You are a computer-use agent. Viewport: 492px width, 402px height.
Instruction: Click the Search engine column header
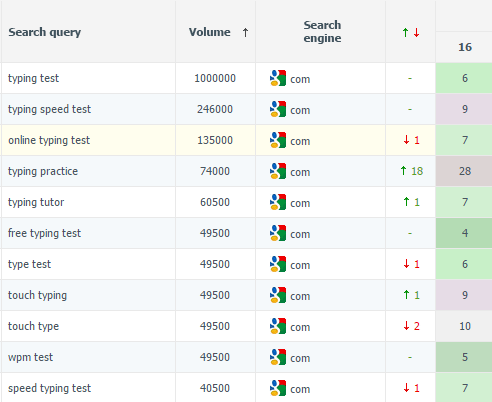tap(322, 31)
